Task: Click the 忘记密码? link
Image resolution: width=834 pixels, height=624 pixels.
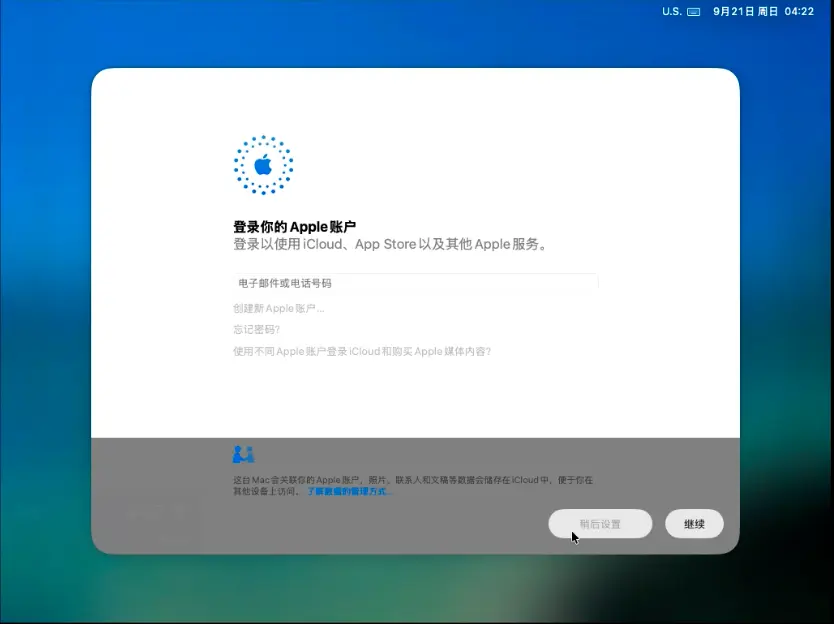Action: (256, 330)
